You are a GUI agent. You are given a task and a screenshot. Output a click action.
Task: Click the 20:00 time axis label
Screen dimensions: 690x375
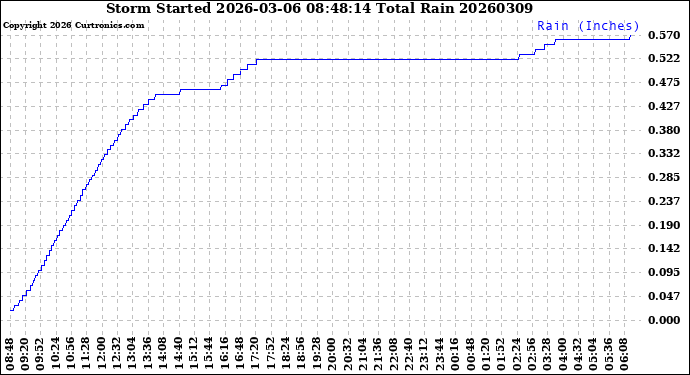click(333, 354)
